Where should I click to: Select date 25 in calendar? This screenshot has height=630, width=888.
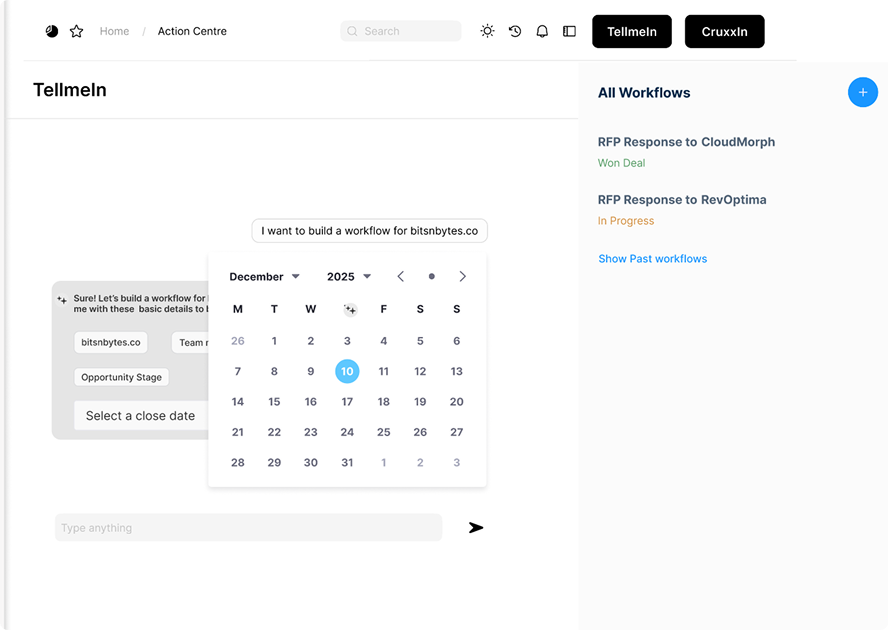[x=383, y=432]
